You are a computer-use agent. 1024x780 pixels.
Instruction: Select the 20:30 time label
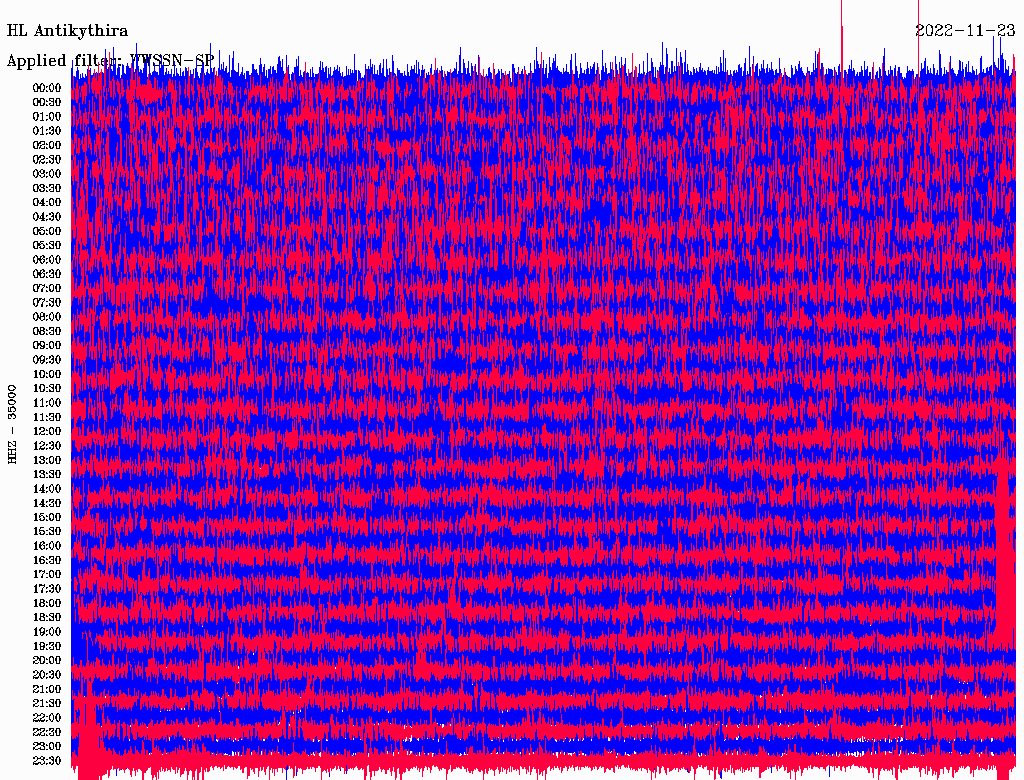[47, 675]
